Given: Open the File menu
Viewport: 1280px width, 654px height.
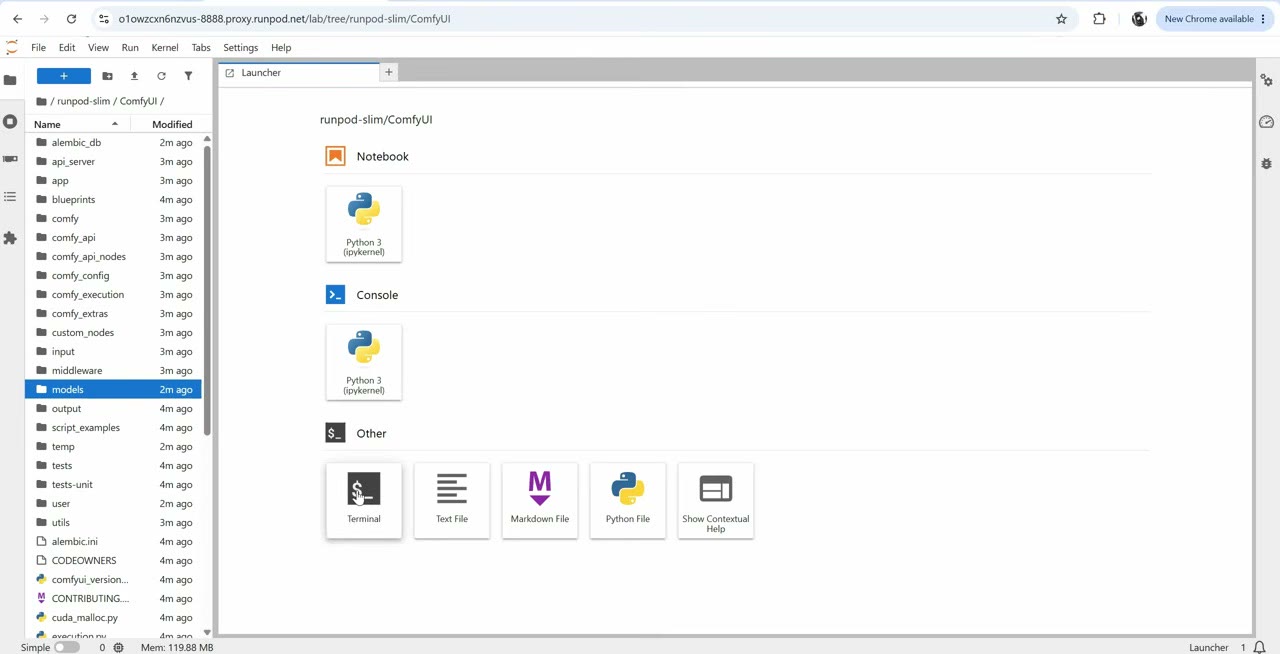Looking at the screenshot, I should click(38, 47).
